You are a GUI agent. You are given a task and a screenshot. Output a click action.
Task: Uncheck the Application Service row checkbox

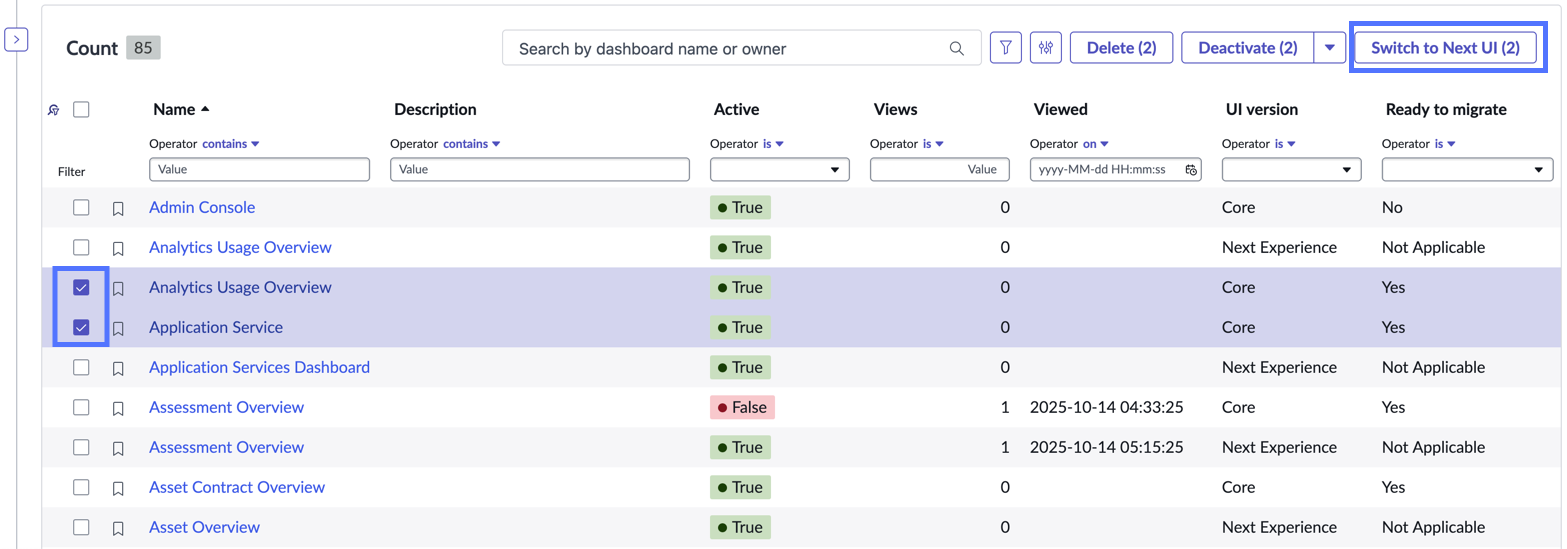tap(82, 327)
